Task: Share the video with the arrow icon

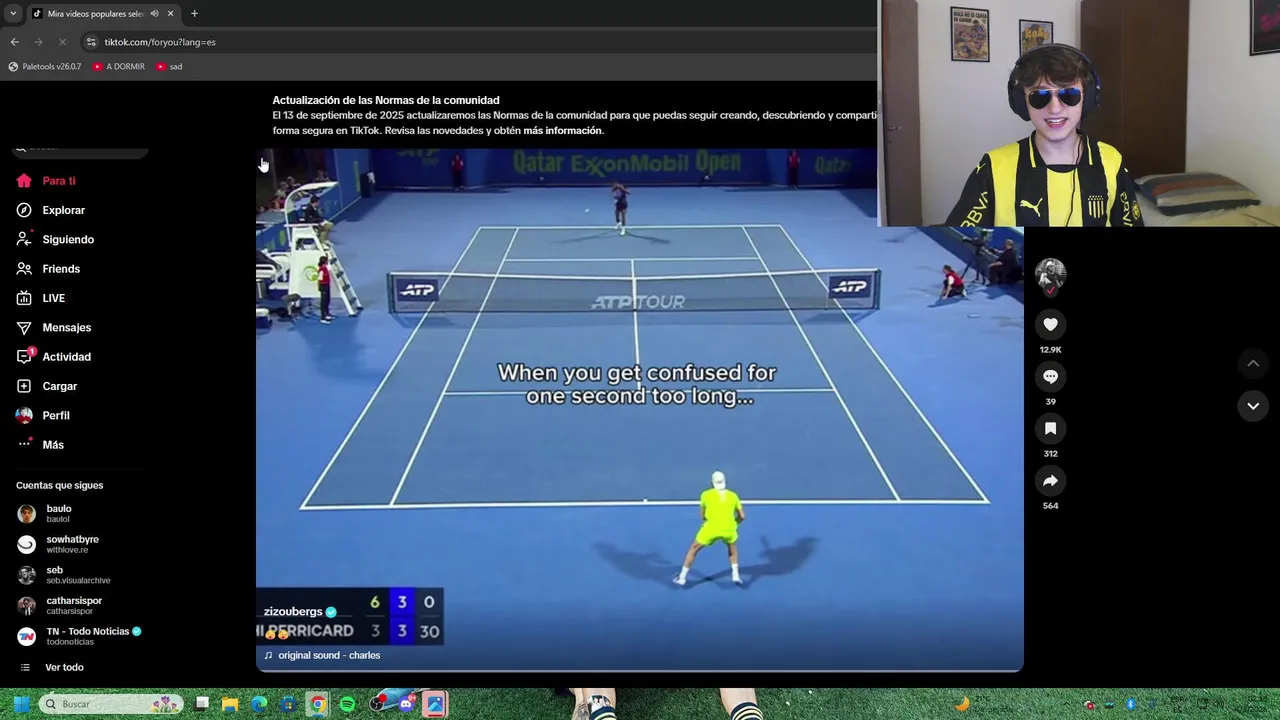Action: [x=1050, y=481]
